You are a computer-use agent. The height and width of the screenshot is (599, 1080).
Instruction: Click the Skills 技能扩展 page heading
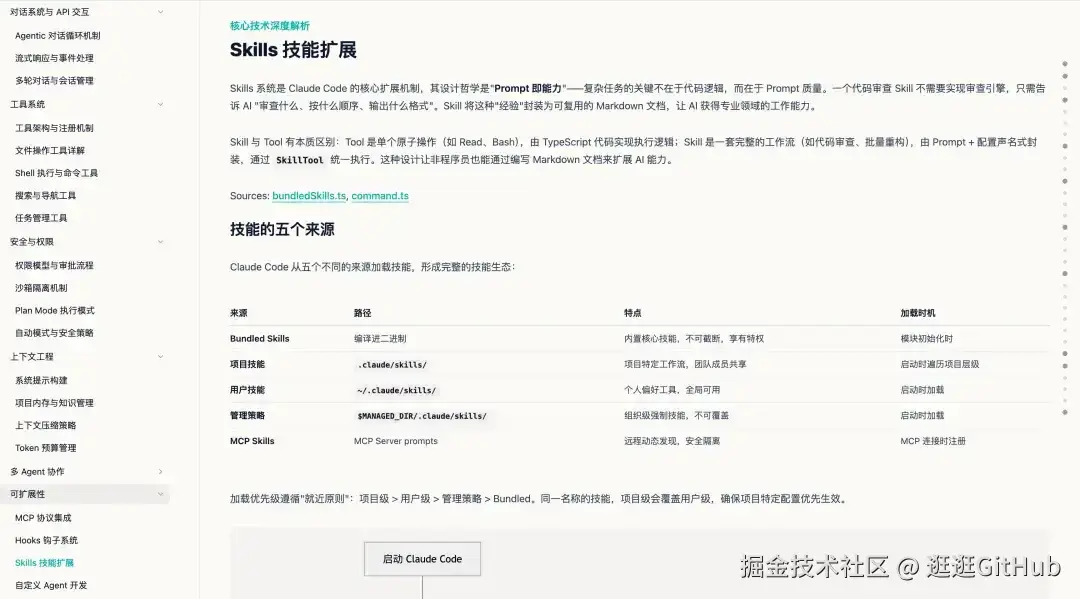tap(293, 50)
